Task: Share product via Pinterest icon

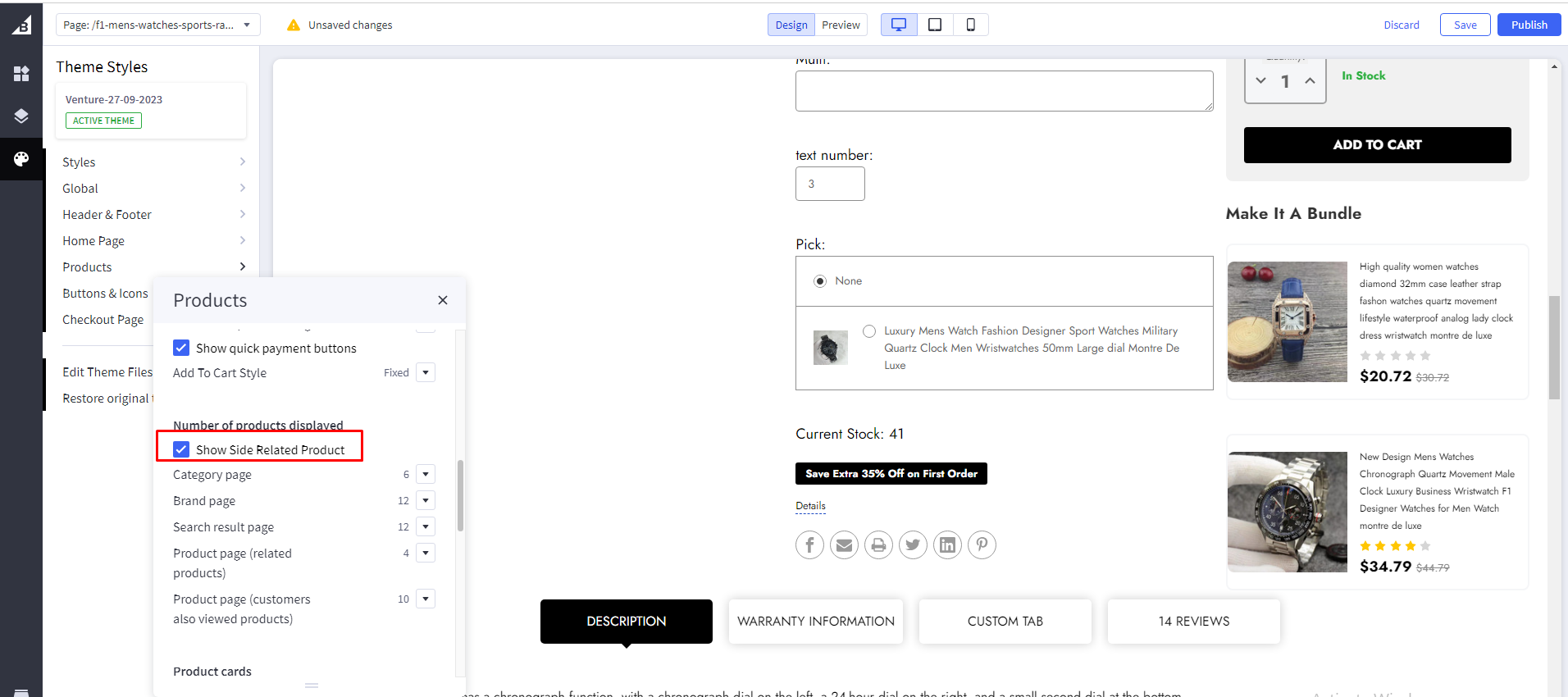Action: (982, 544)
